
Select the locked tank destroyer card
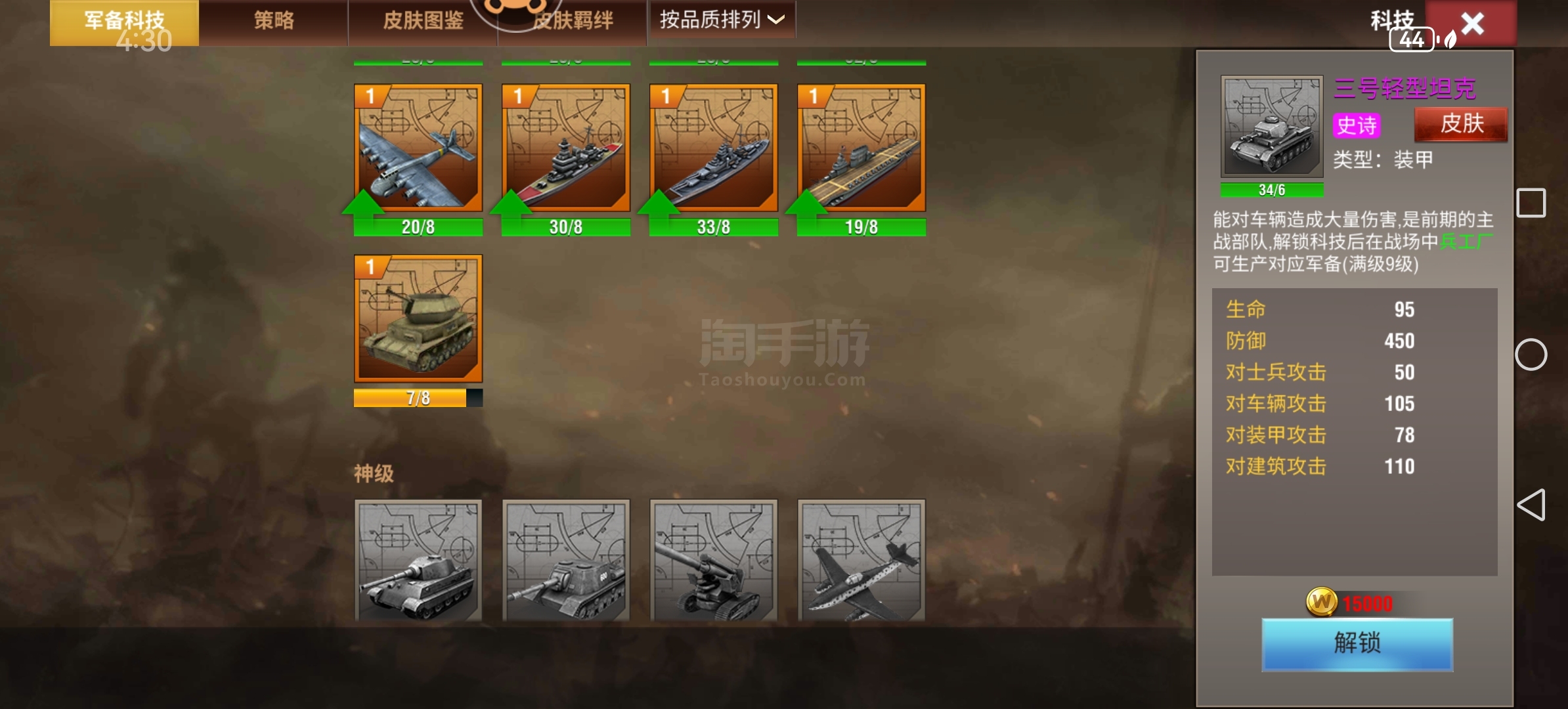[x=566, y=560]
